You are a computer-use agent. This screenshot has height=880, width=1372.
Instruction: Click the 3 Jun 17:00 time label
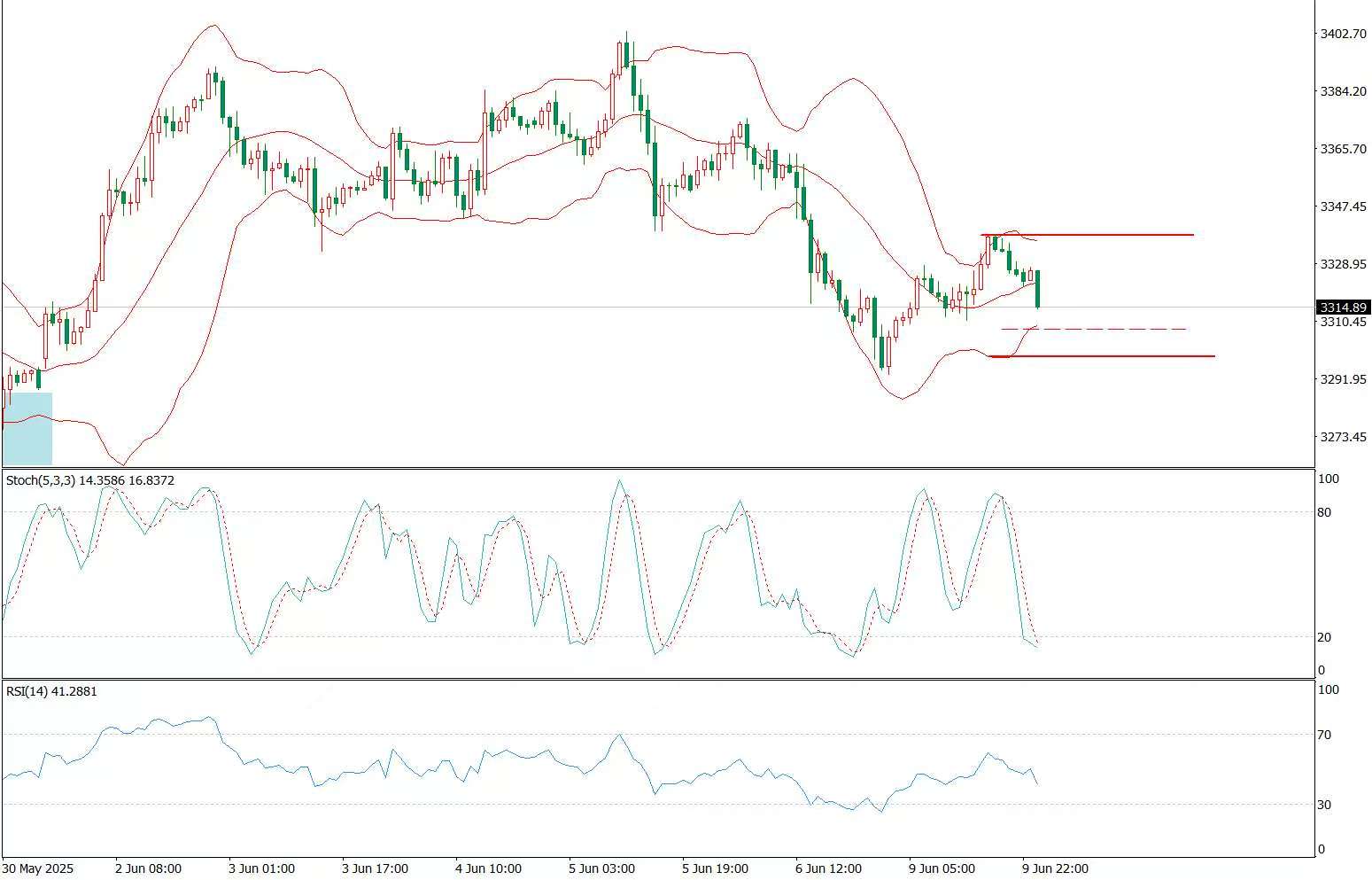point(375,868)
